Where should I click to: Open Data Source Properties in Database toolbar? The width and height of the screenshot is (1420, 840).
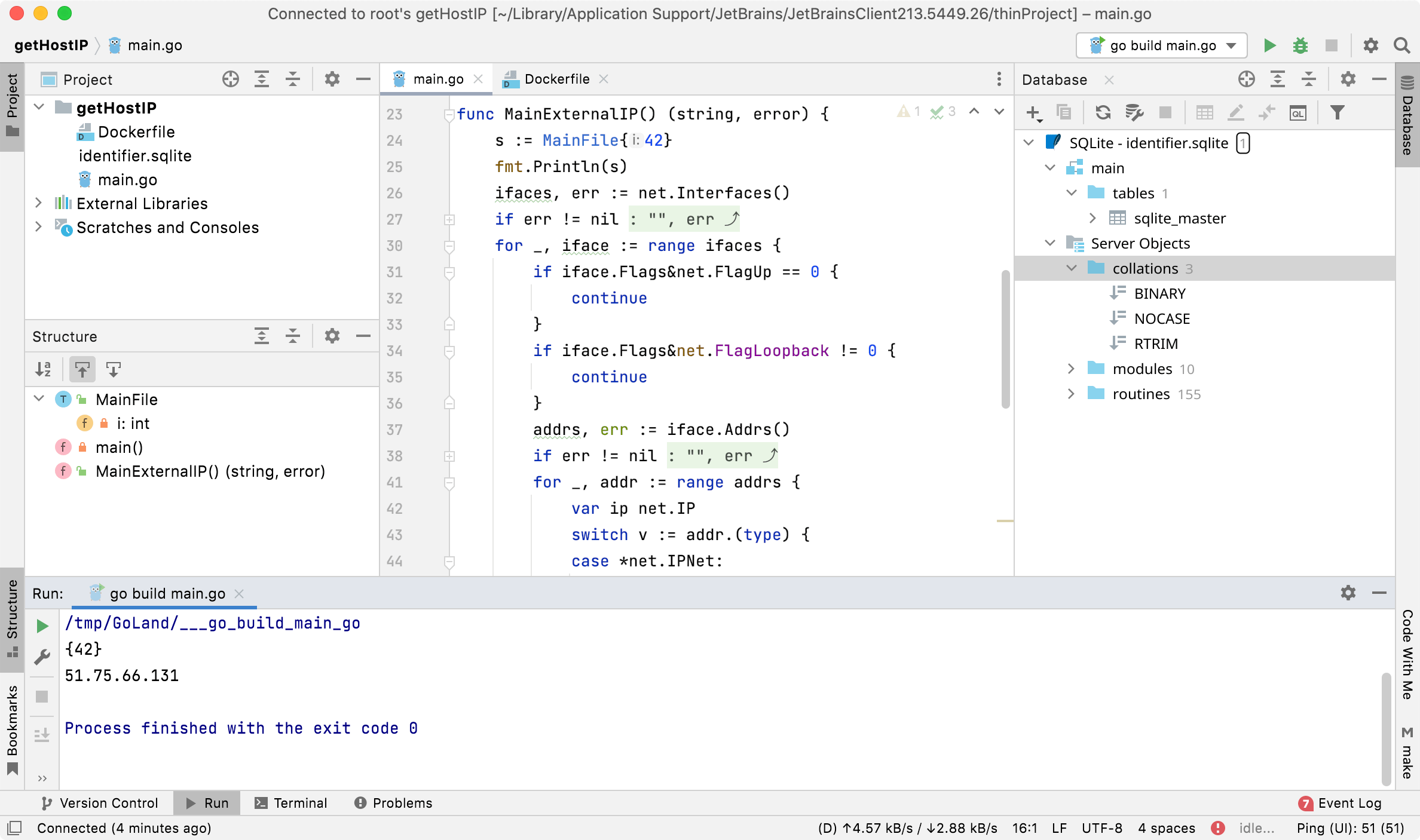pos(1134,112)
